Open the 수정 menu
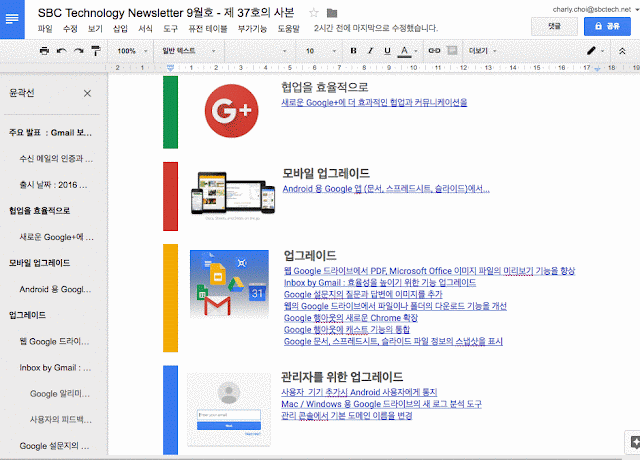 [70, 29]
